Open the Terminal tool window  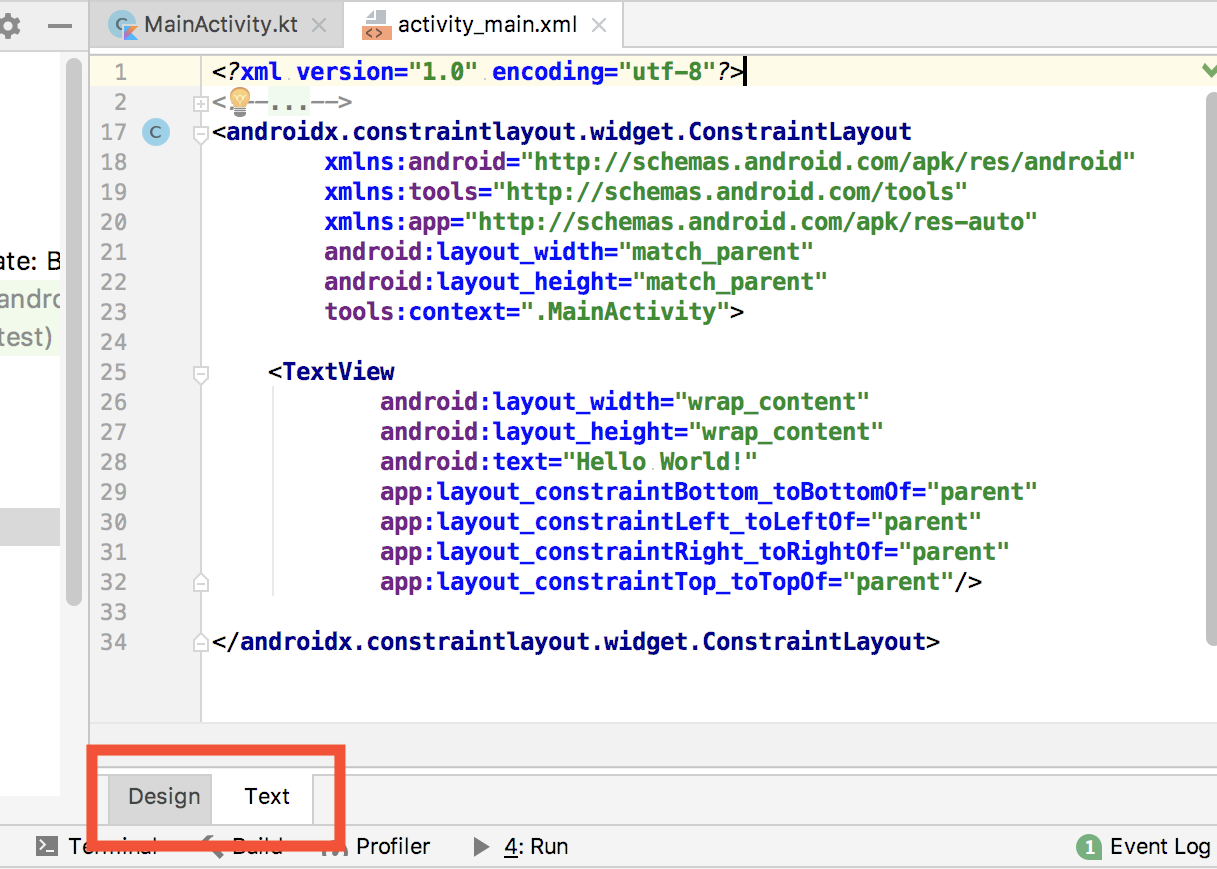(x=96, y=846)
